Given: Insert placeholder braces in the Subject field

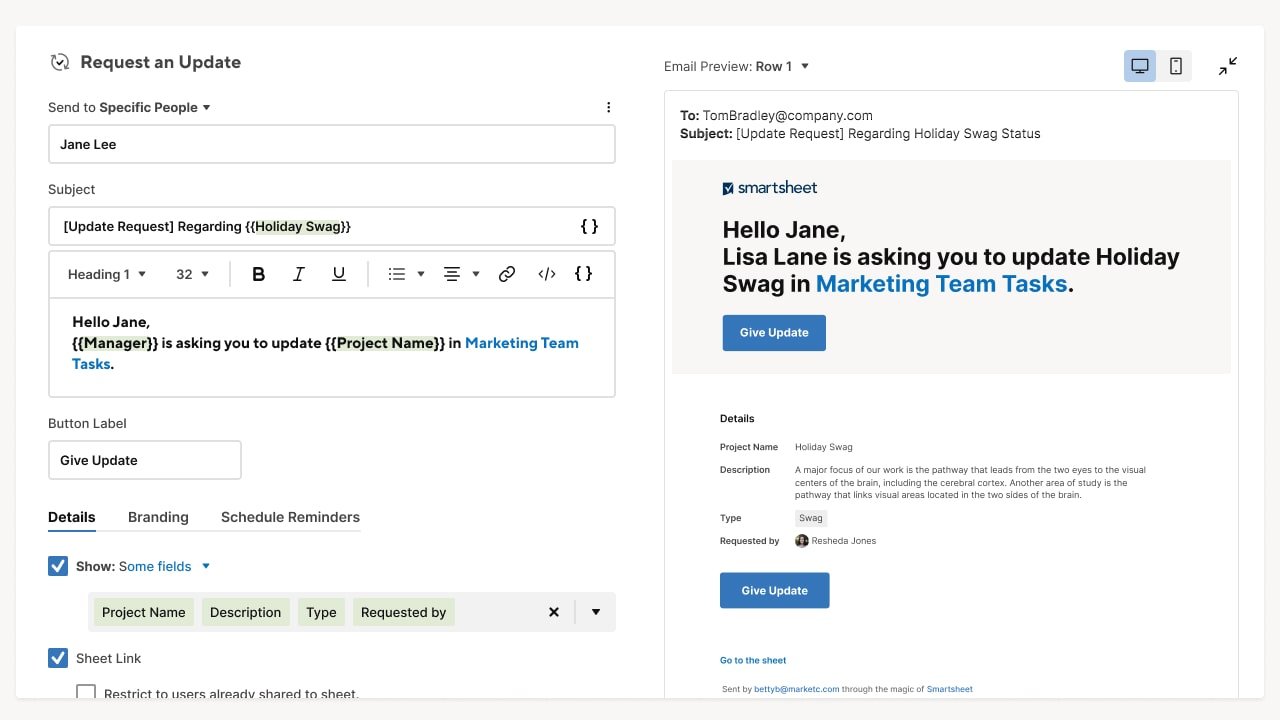Looking at the screenshot, I should point(589,226).
